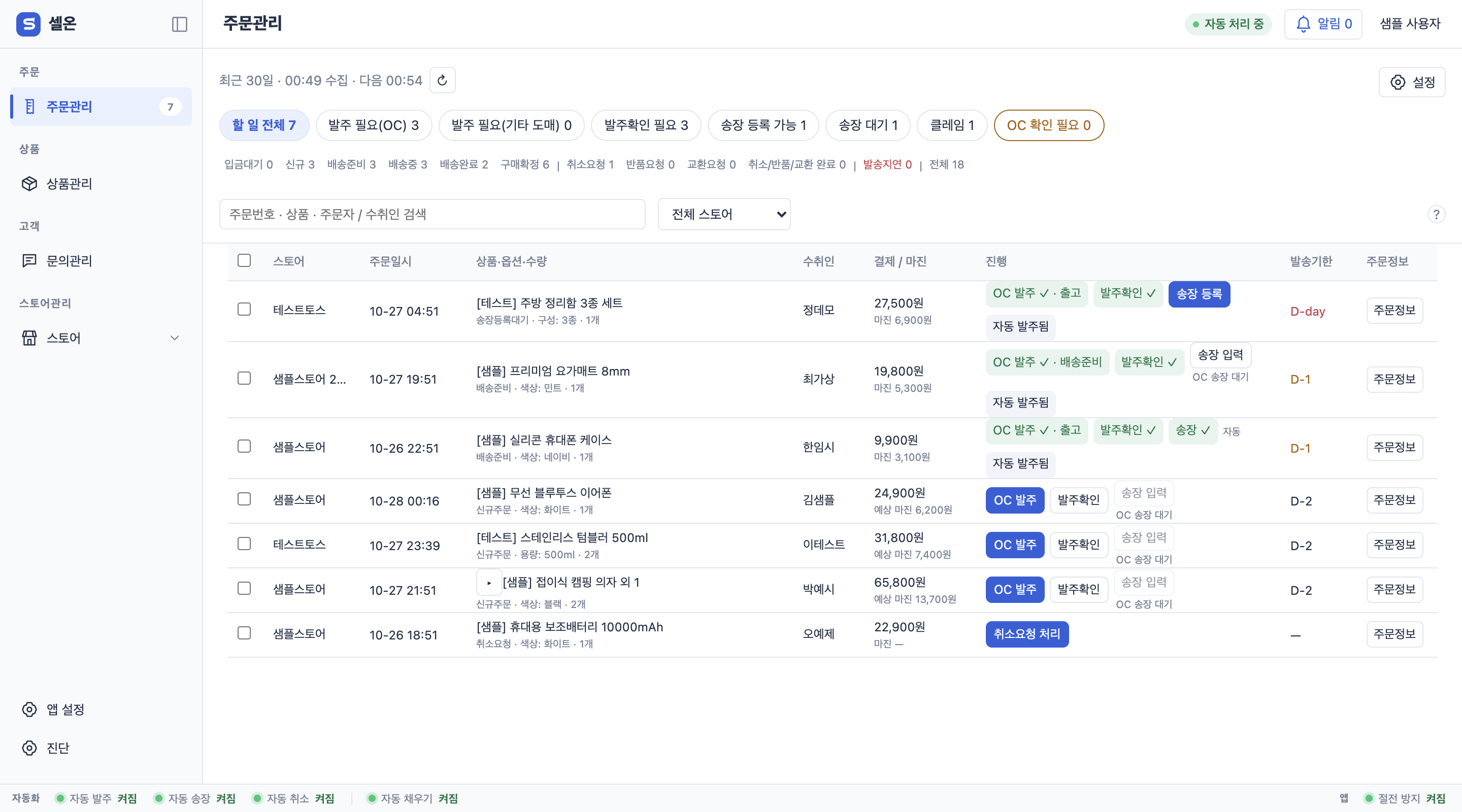Open 알림 bell notifications

point(1323,24)
